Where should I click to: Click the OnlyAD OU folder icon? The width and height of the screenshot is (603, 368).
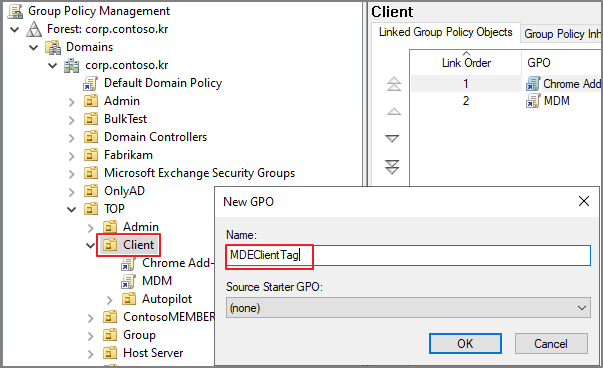coord(91,191)
